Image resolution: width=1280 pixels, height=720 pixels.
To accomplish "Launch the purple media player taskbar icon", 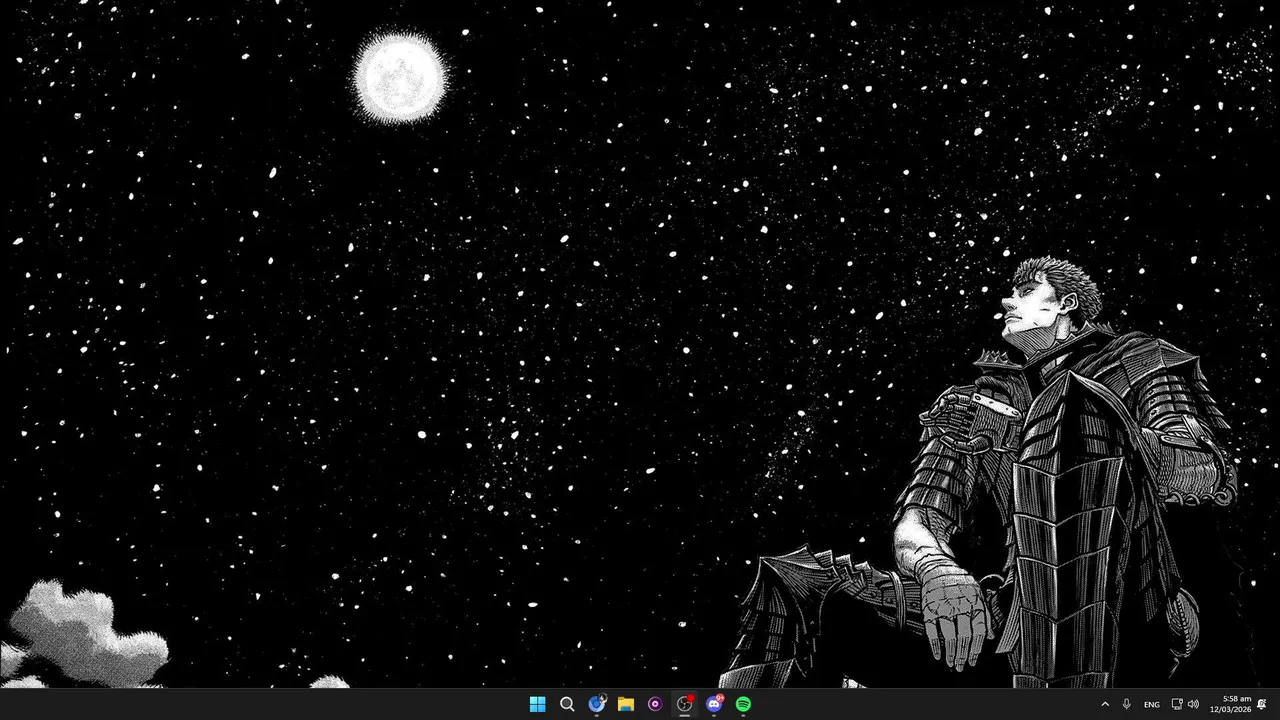I will 655,704.
